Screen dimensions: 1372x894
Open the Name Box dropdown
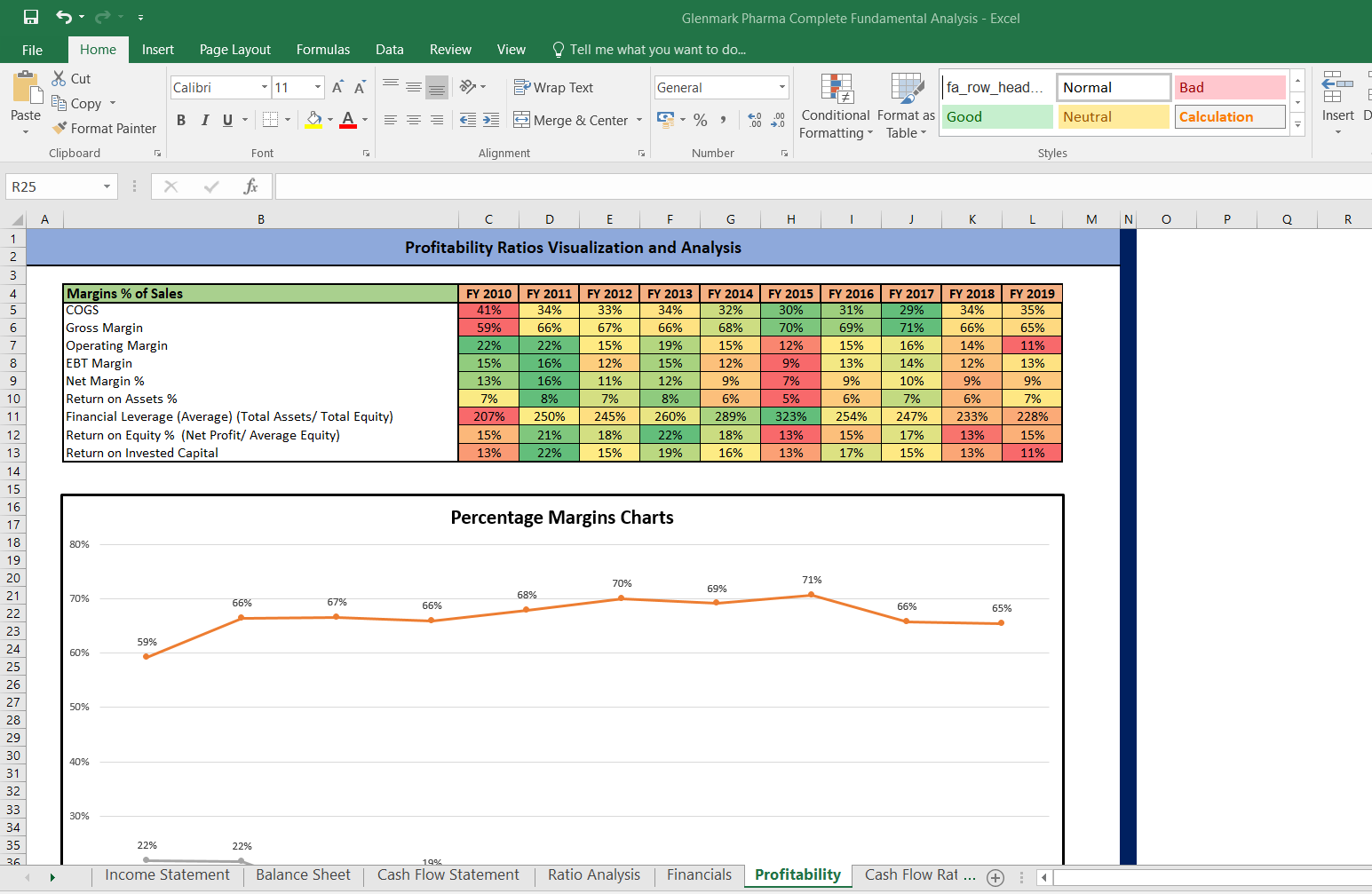pos(107,186)
